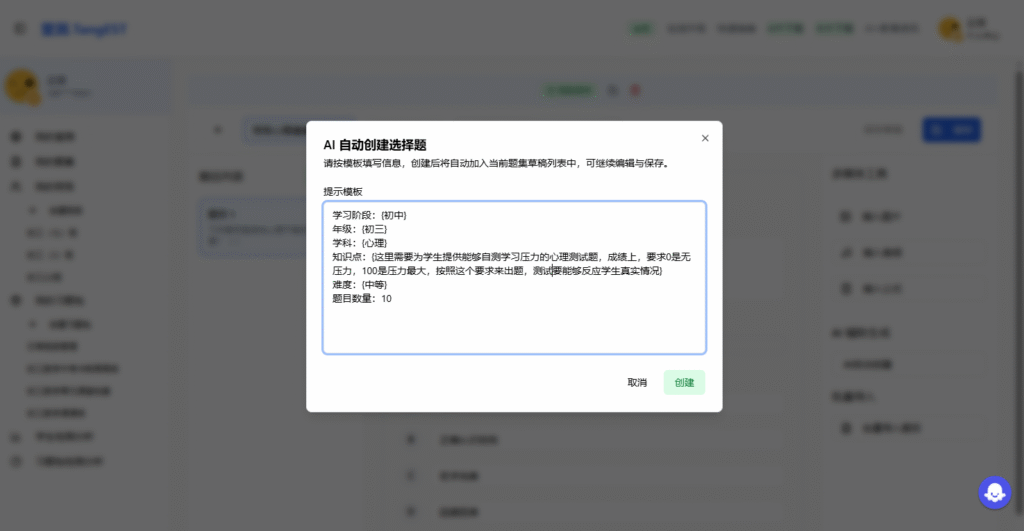The width and height of the screenshot is (1024, 531).
Task: Collapse the first expandable sidebar group
Action: (33, 211)
